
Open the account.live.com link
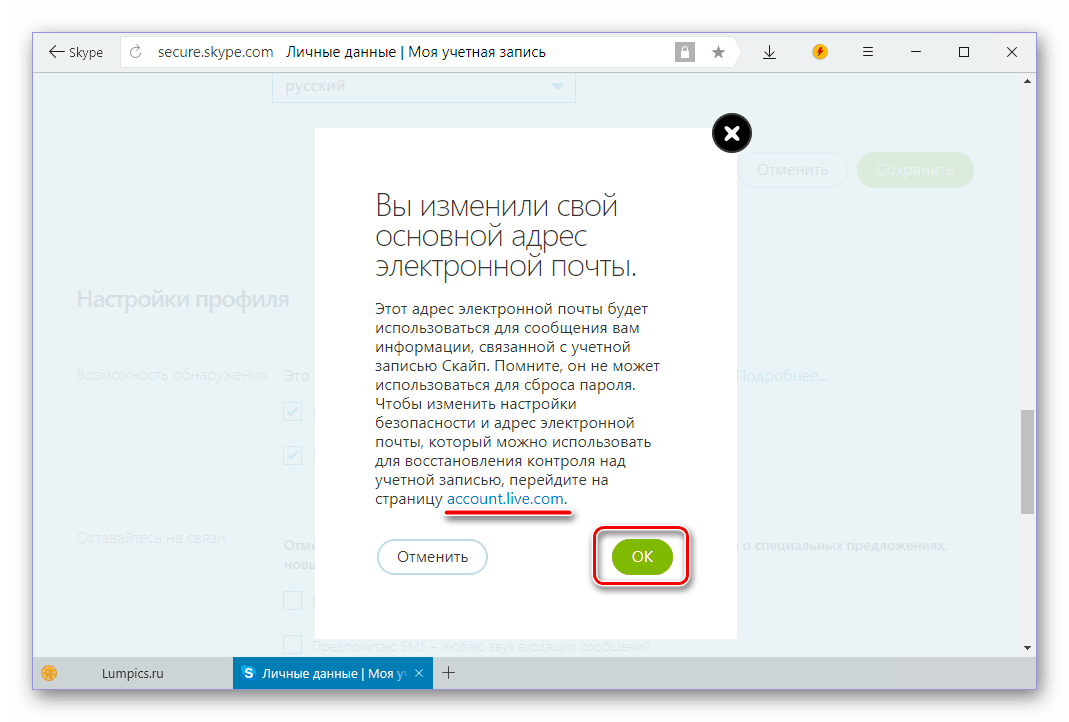(506, 498)
